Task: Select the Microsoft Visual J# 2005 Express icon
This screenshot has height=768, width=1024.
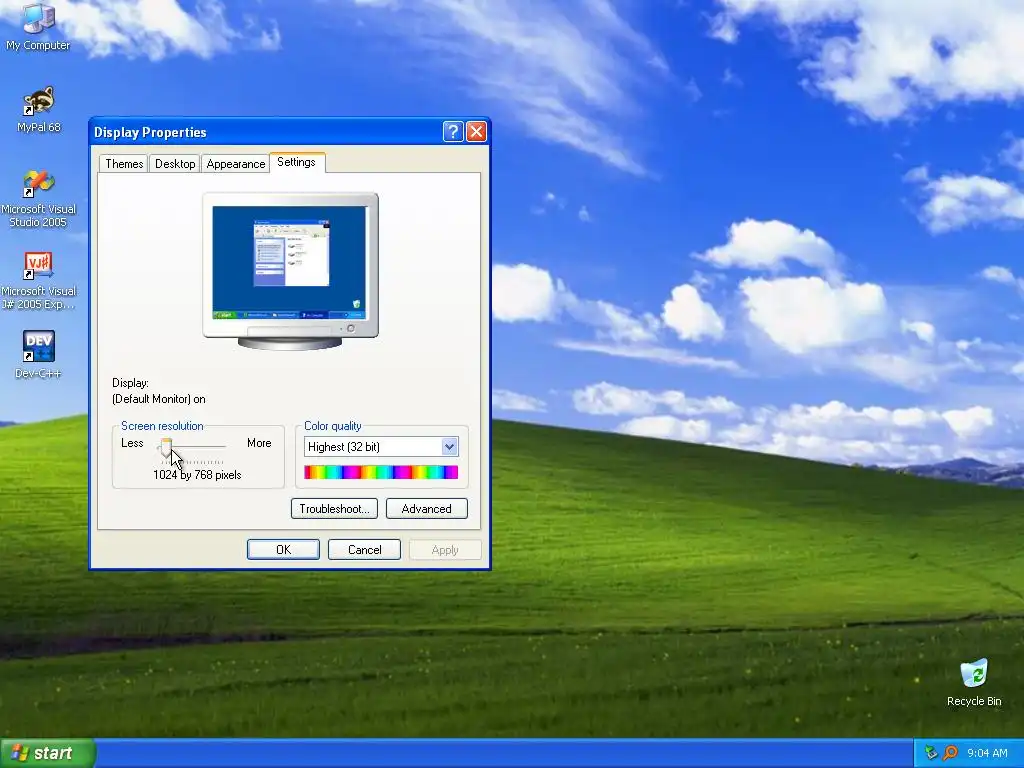Action: (39, 266)
